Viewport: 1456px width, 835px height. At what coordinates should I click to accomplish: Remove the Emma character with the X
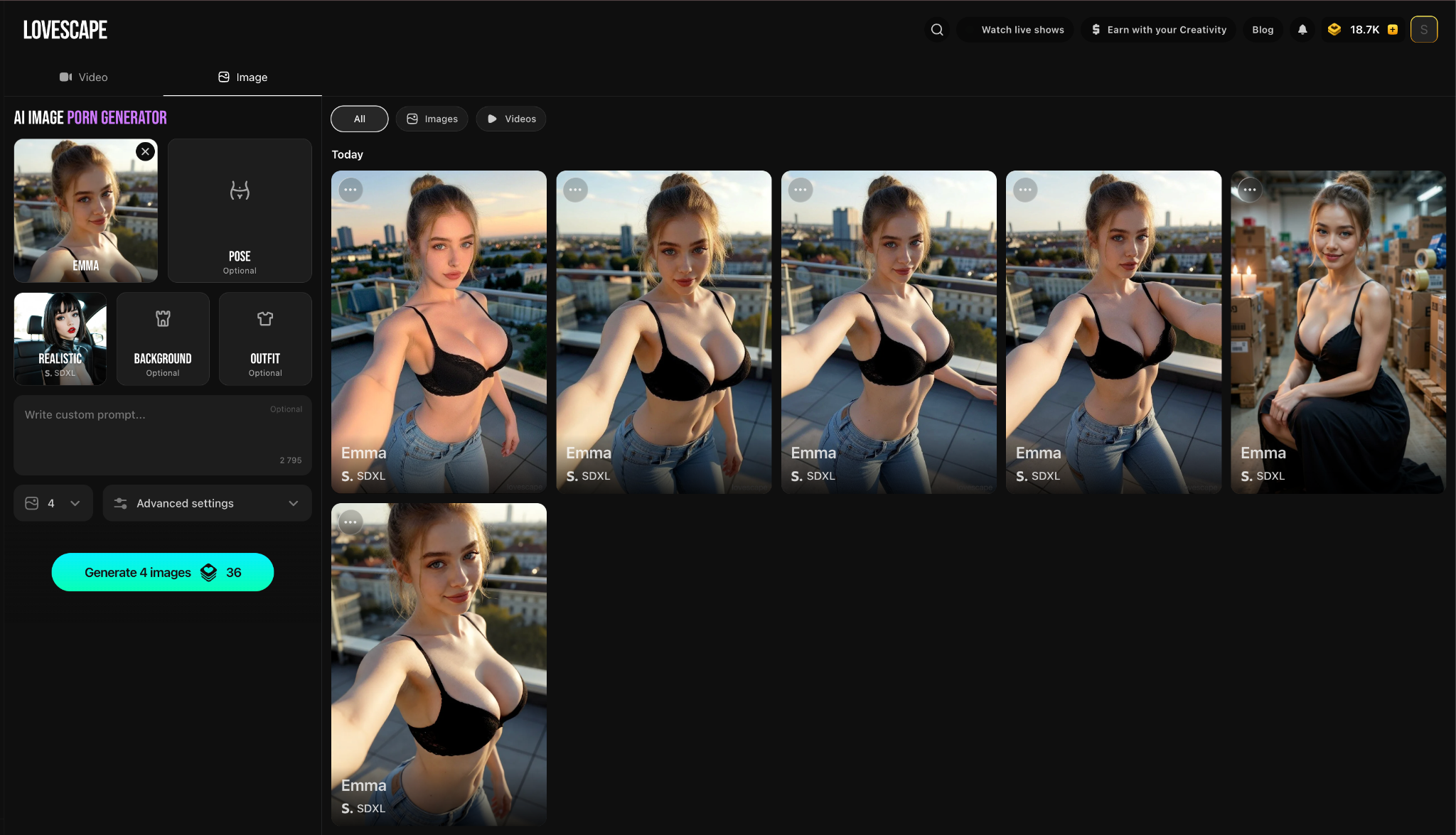click(x=145, y=151)
